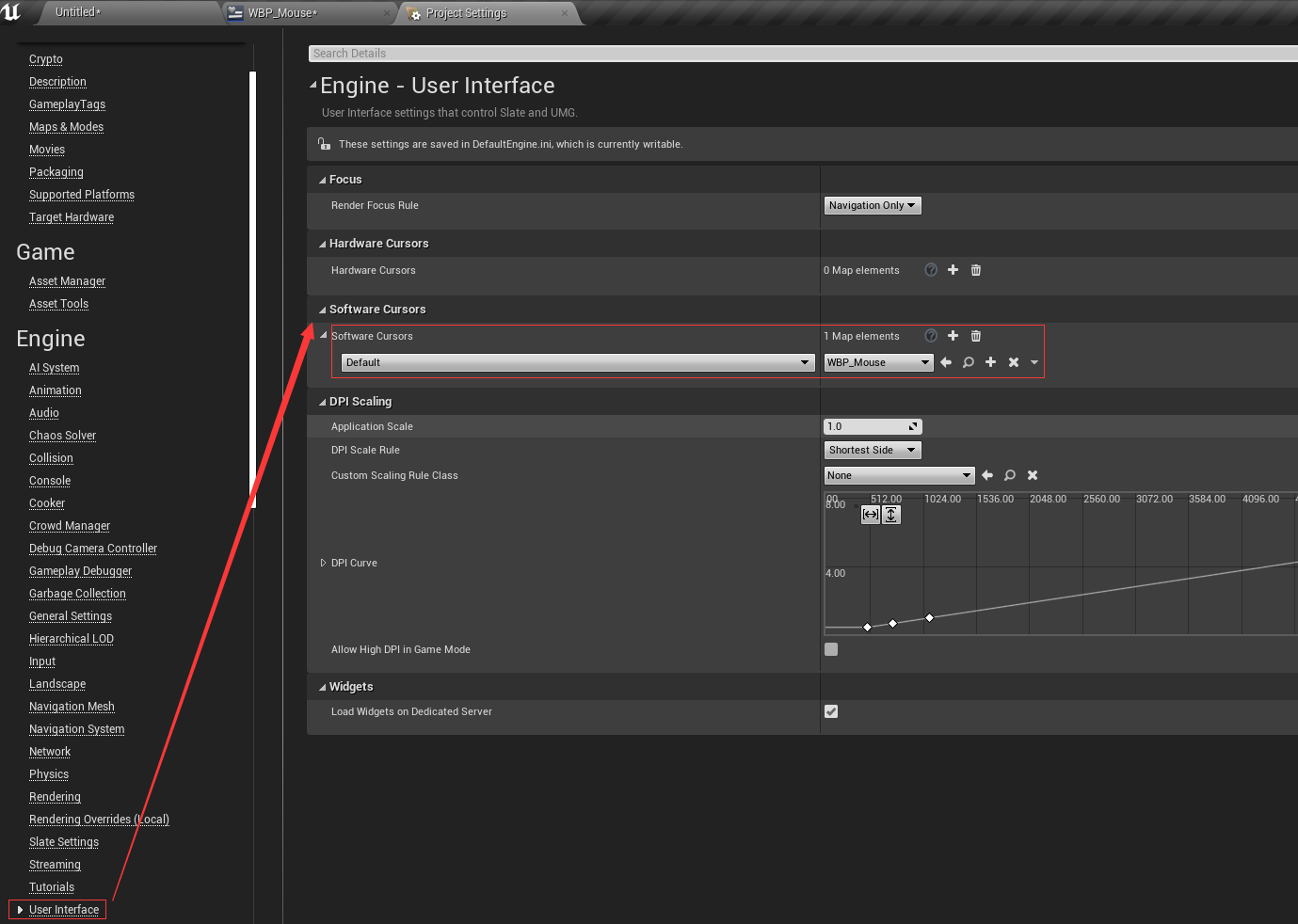Image resolution: width=1298 pixels, height=924 pixels.
Task: Open the Rendering settings page
Action: point(55,797)
